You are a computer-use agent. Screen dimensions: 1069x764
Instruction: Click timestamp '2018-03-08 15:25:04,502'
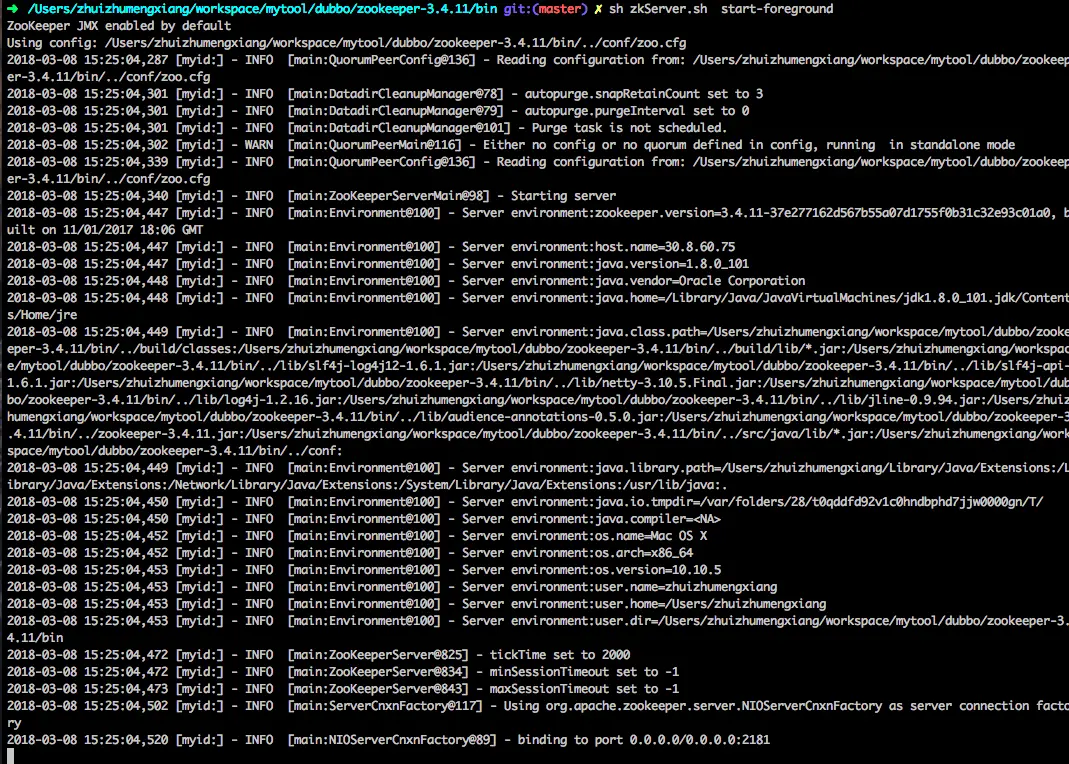(x=87, y=706)
